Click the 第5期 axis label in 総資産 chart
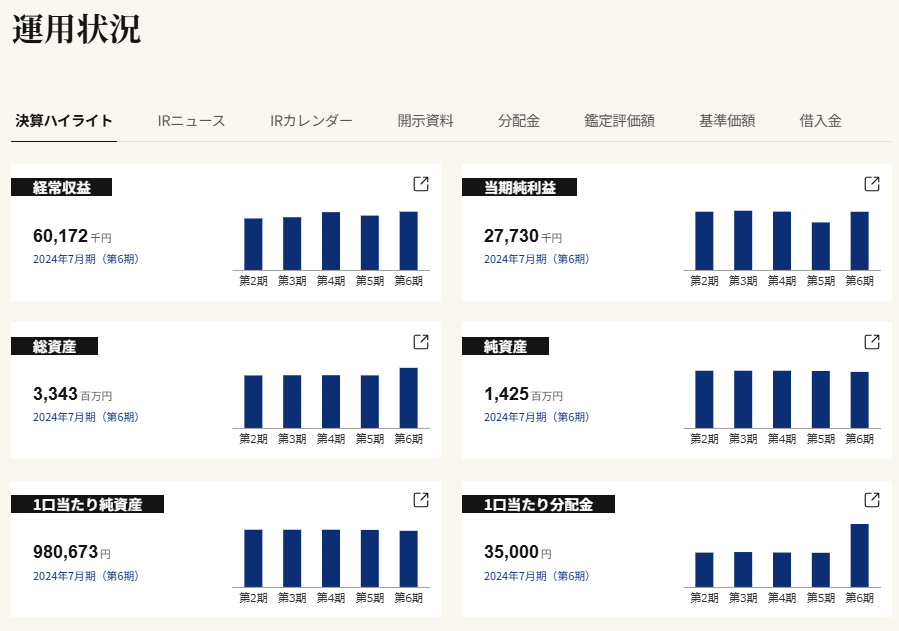This screenshot has height=631, width=899. pyautogui.click(x=370, y=439)
